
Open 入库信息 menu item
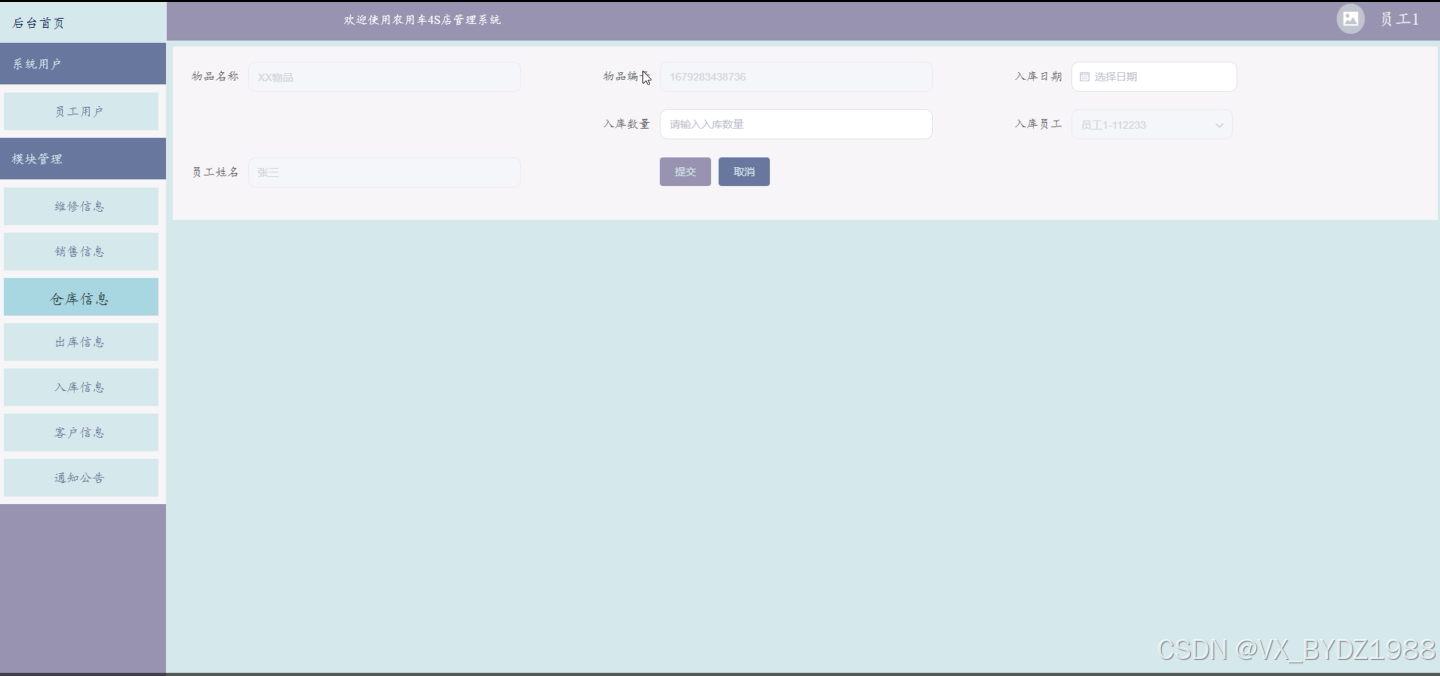81,387
